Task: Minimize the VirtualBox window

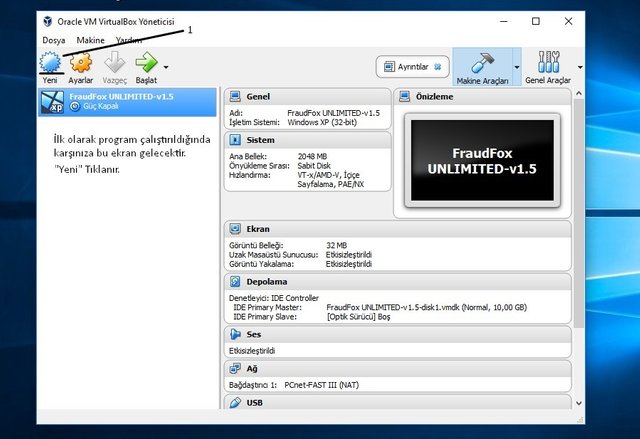Action: pos(504,21)
